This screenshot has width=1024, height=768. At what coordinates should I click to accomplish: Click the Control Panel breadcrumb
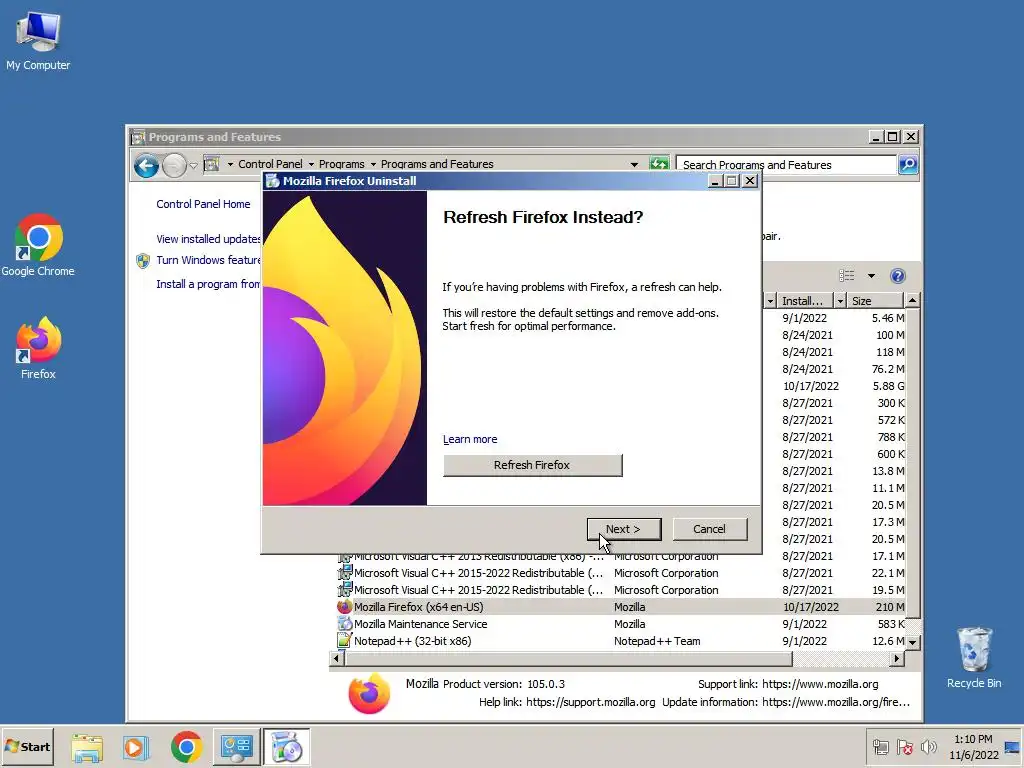[x=270, y=164]
